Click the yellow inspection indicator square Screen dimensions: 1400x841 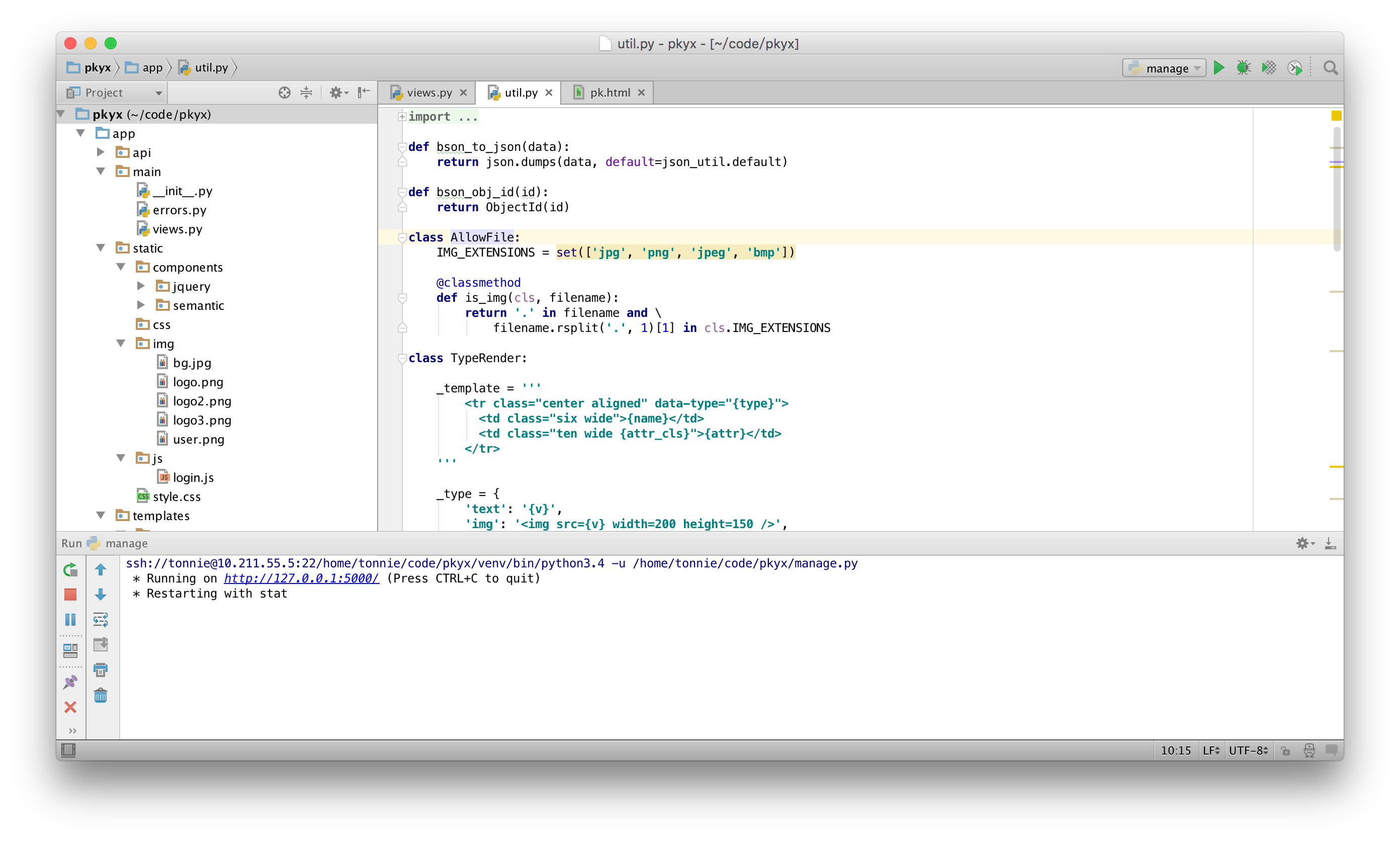[x=1336, y=116]
